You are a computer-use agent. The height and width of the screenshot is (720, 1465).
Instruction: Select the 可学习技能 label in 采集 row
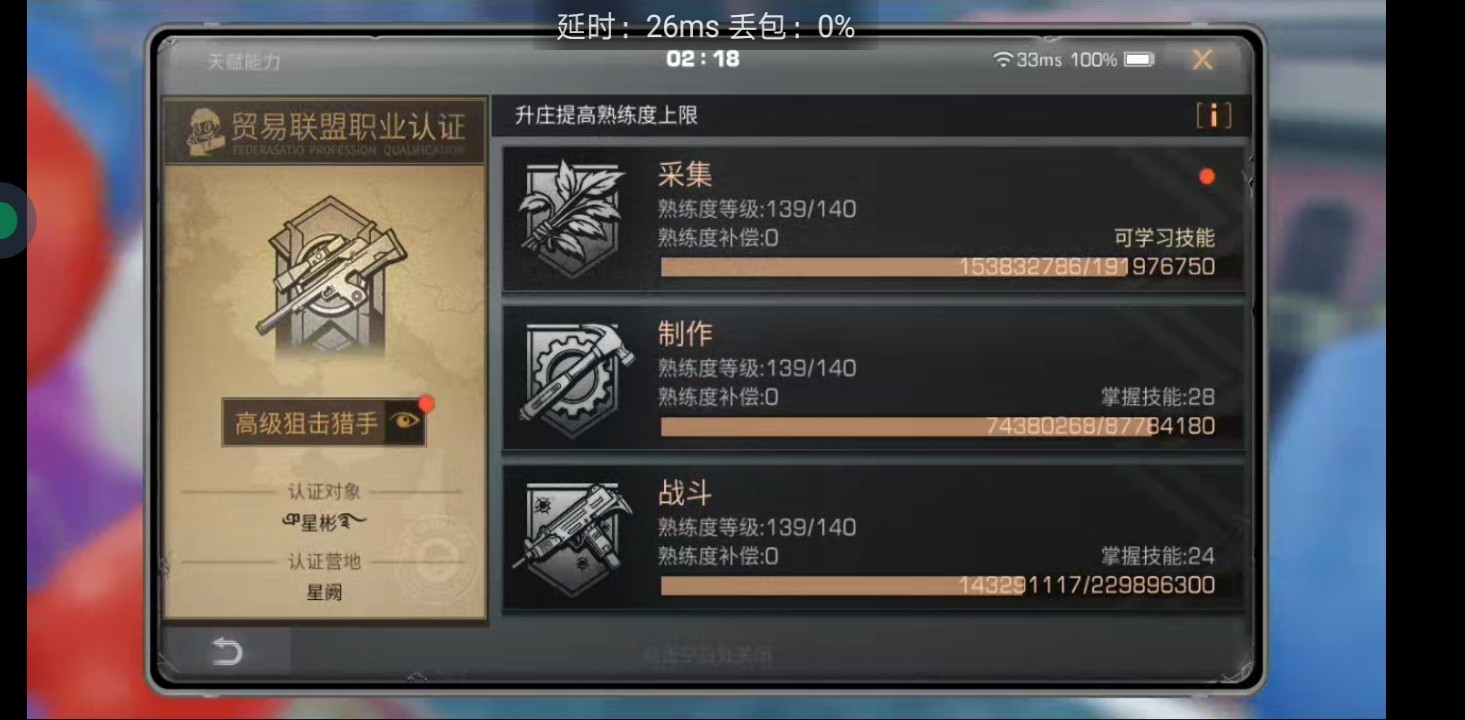click(1164, 238)
